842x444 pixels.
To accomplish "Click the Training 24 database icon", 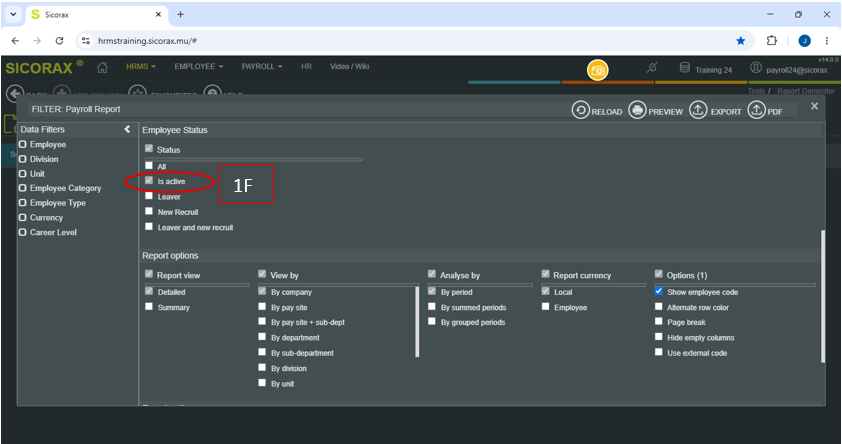I will tap(685, 68).
